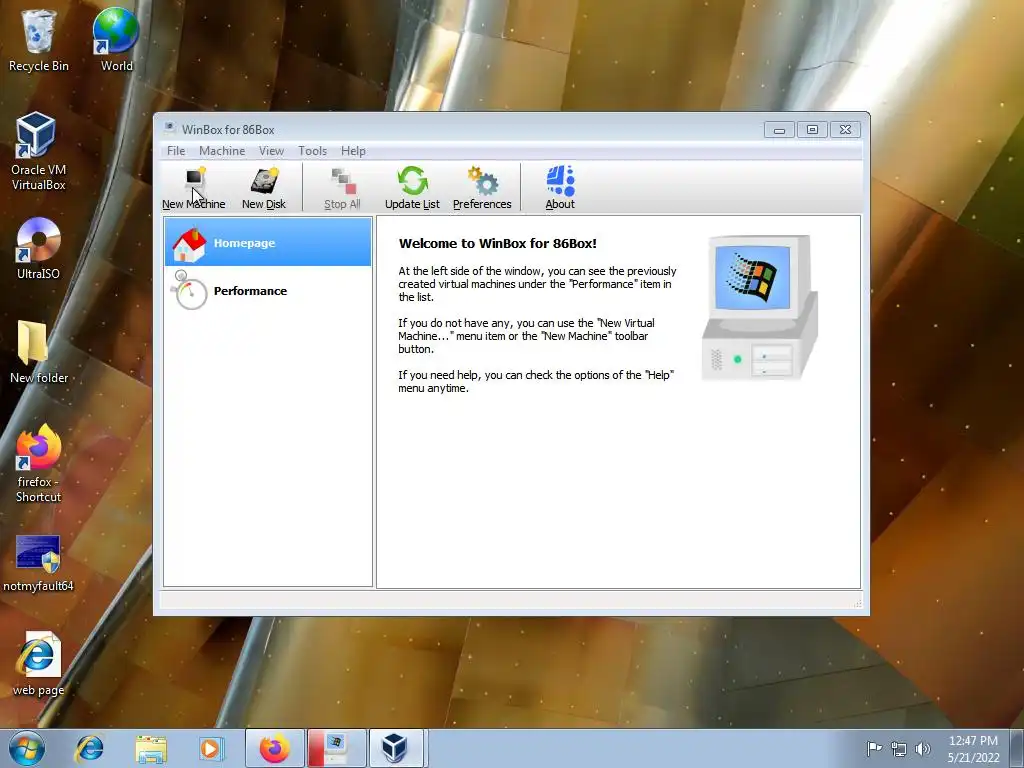Click the Action Center flag tray icon
Image resolution: width=1024 pixels, height=768 pixels.
[874, 748]
